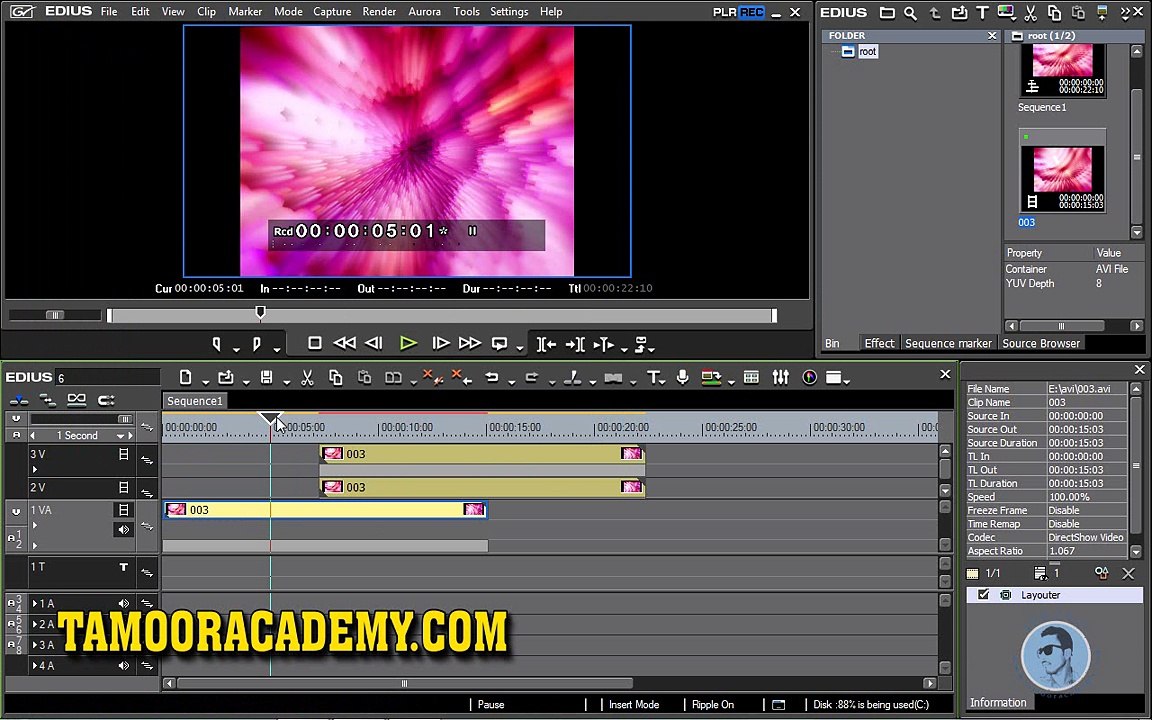The width and height of the screenshot is (1152, 720).
Task: Expand the 3 A audio track
Action: [35, 645]
